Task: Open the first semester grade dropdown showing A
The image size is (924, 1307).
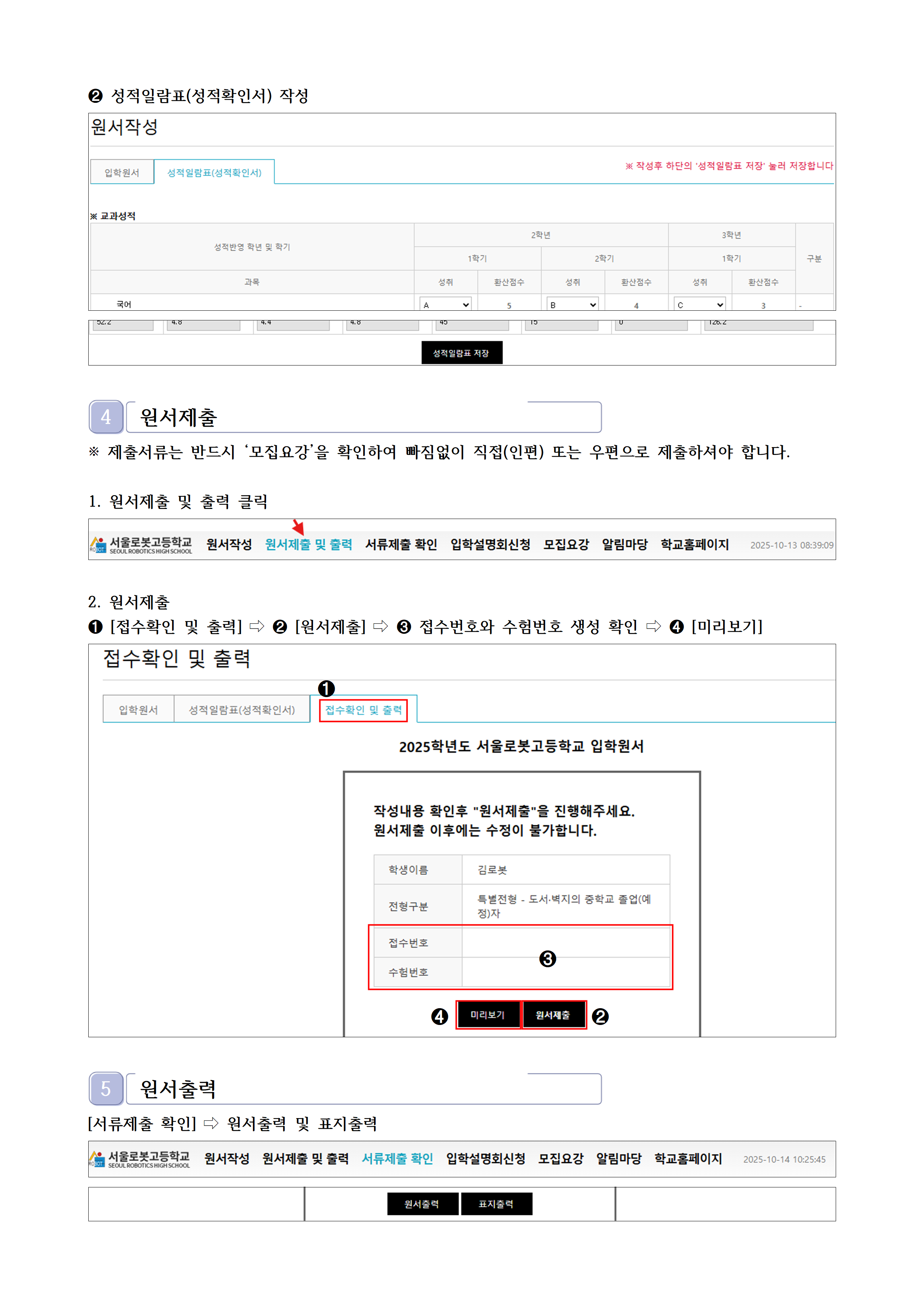Action: tap(445, 304)
